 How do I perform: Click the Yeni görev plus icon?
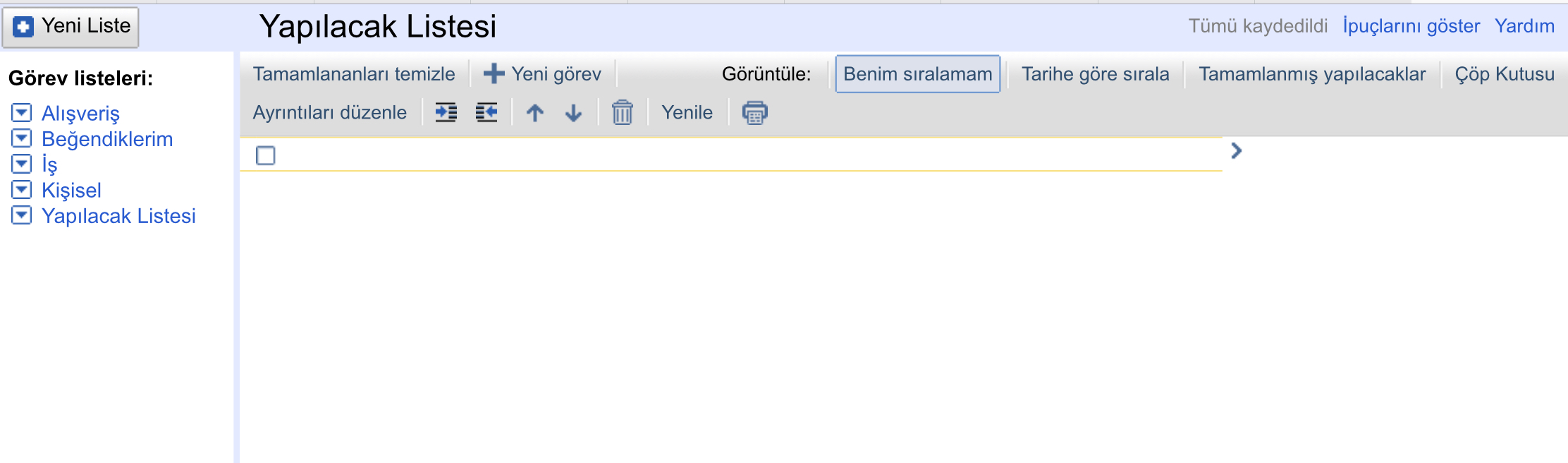pyautogui.click(x=494, y=73)
